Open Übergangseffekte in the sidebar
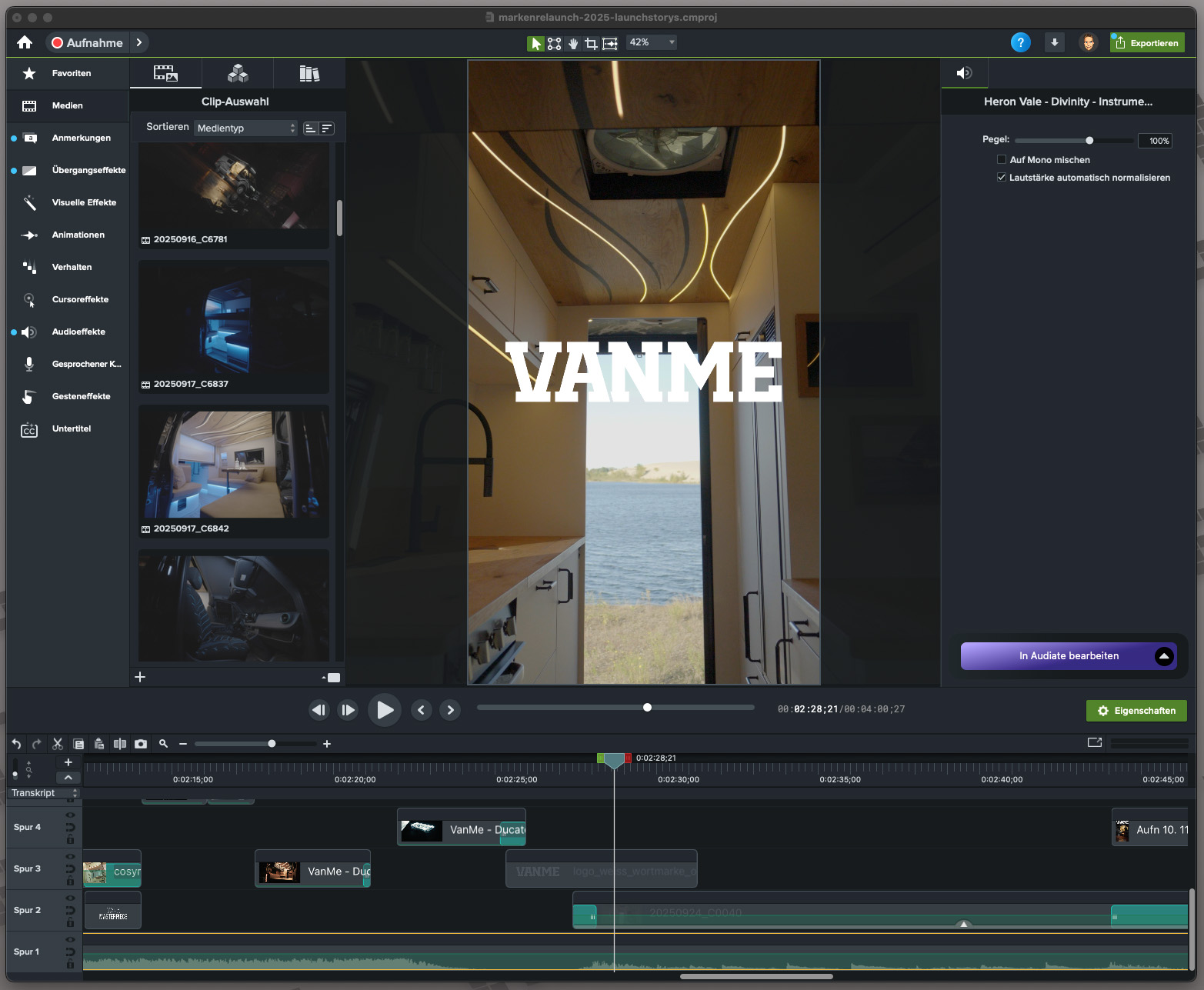Viewport: 1204px width, 990px height. pos(88,171)
